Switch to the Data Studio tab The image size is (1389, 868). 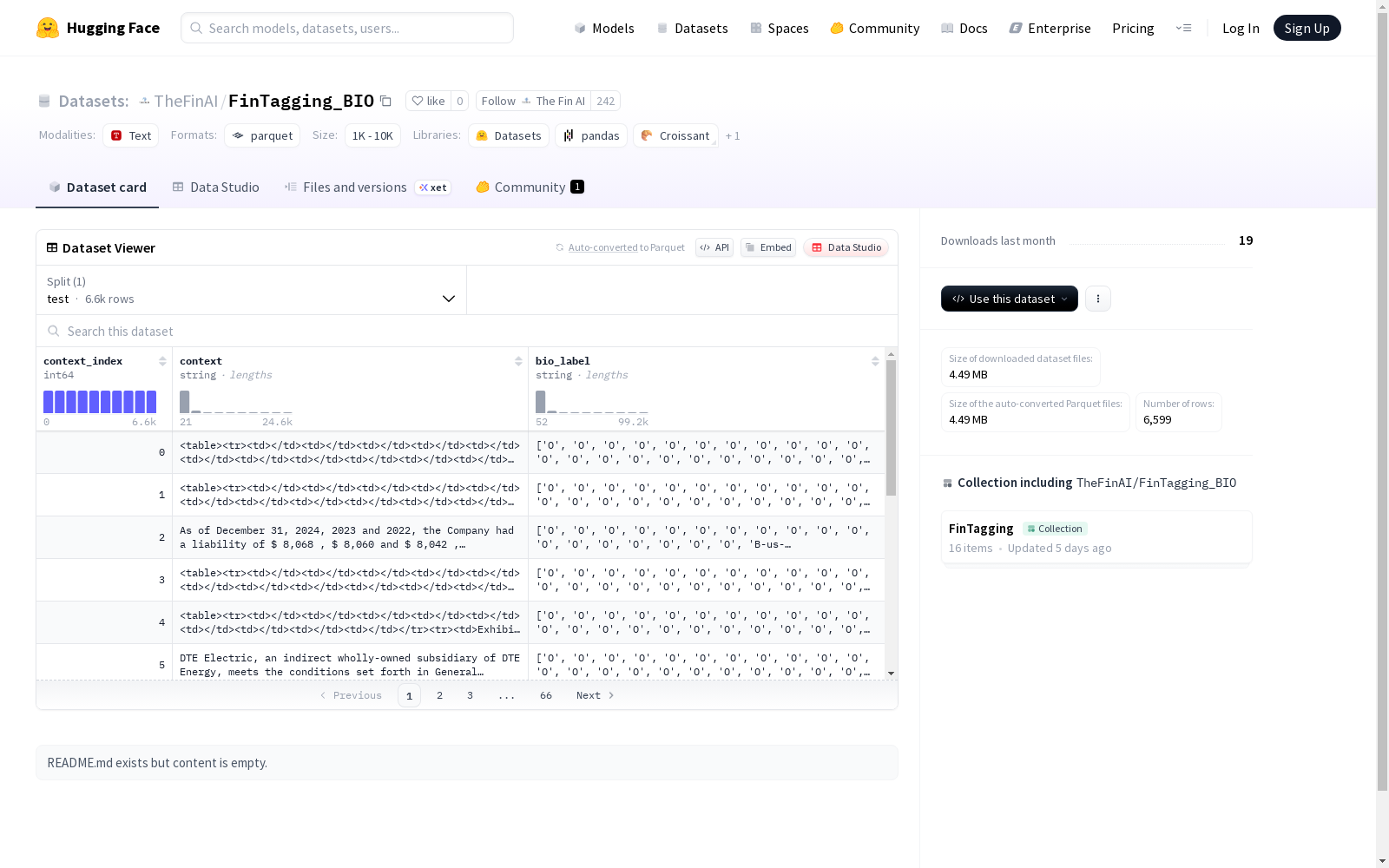tap(216, 187)
